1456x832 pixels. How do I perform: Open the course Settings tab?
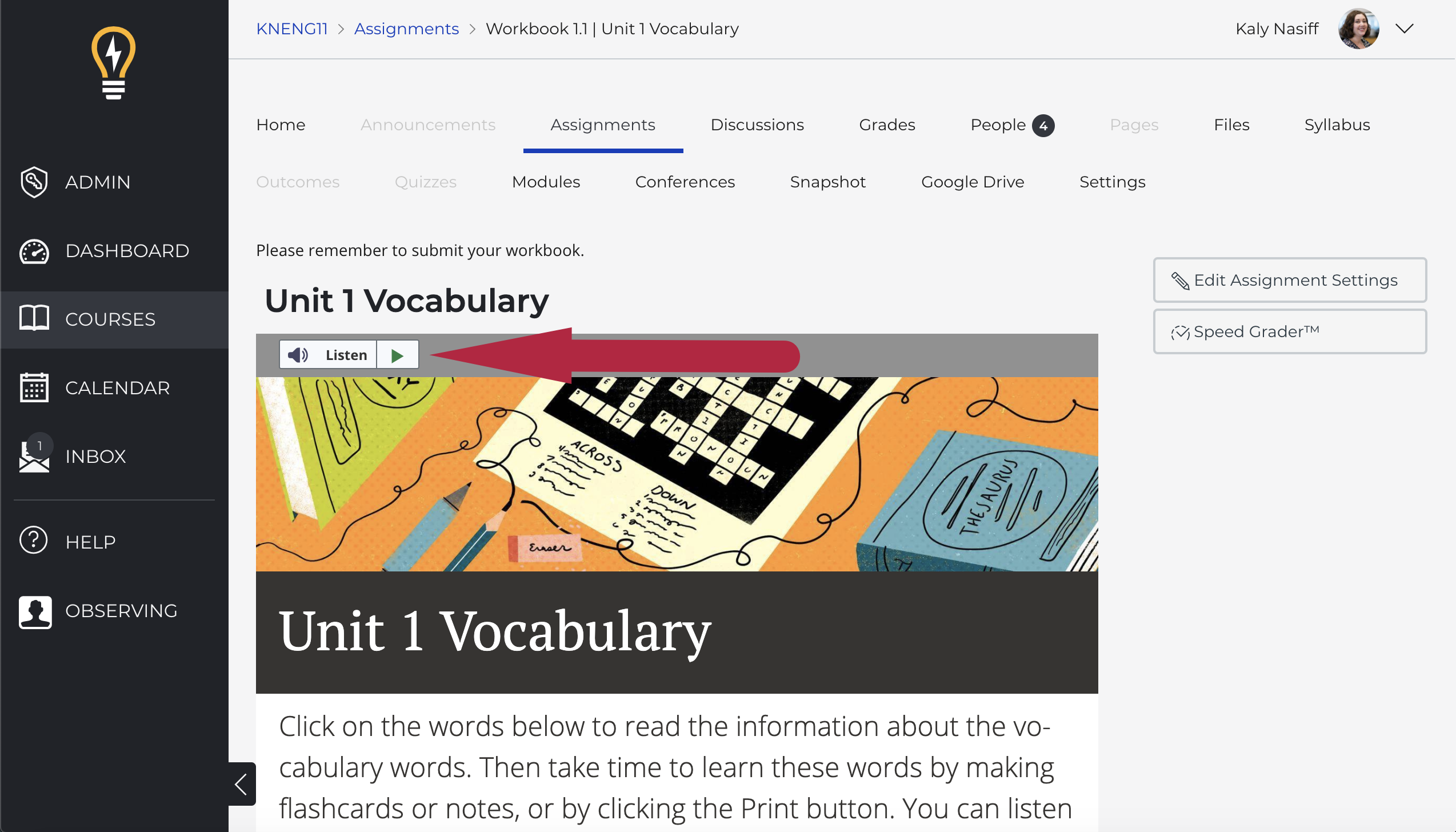1112,182
